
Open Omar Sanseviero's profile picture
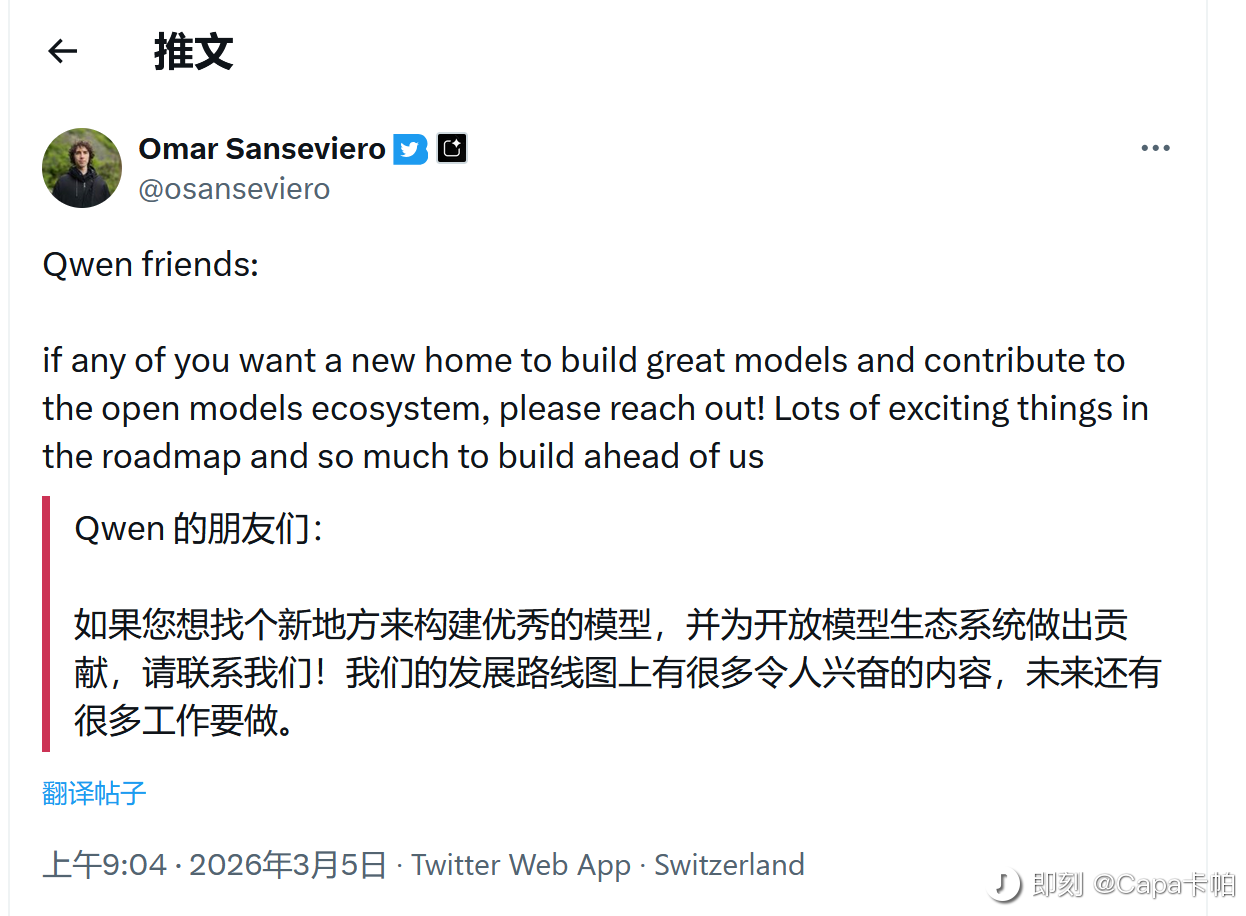[82, 168]
